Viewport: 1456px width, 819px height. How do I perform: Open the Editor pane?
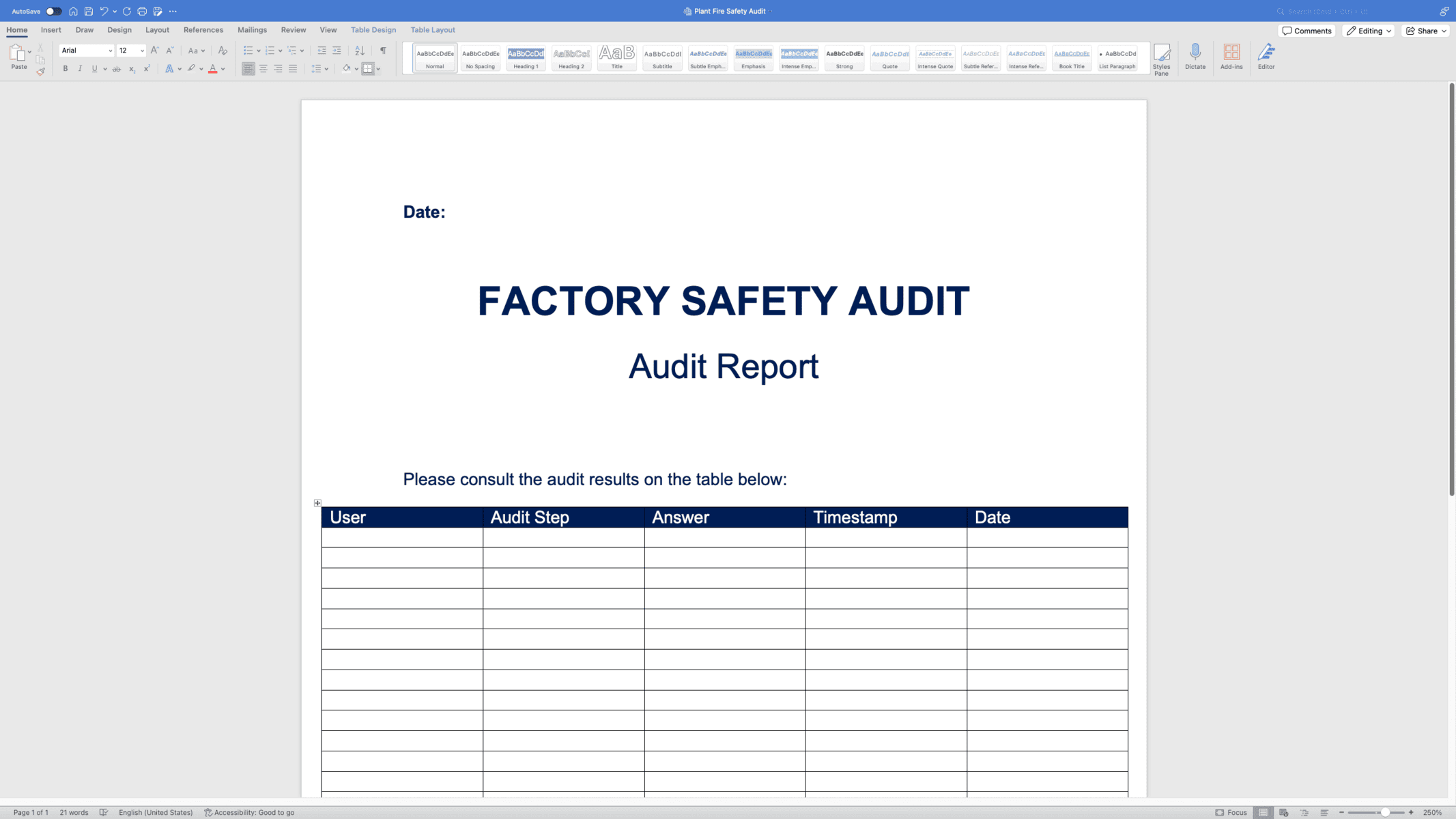coord(1266,57)
